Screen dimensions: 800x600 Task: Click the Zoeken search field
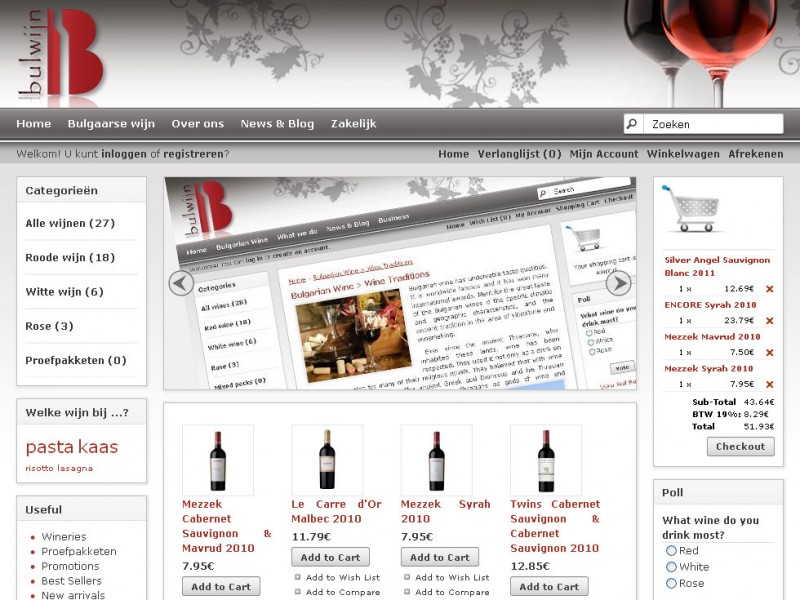[x=712, y=124]
